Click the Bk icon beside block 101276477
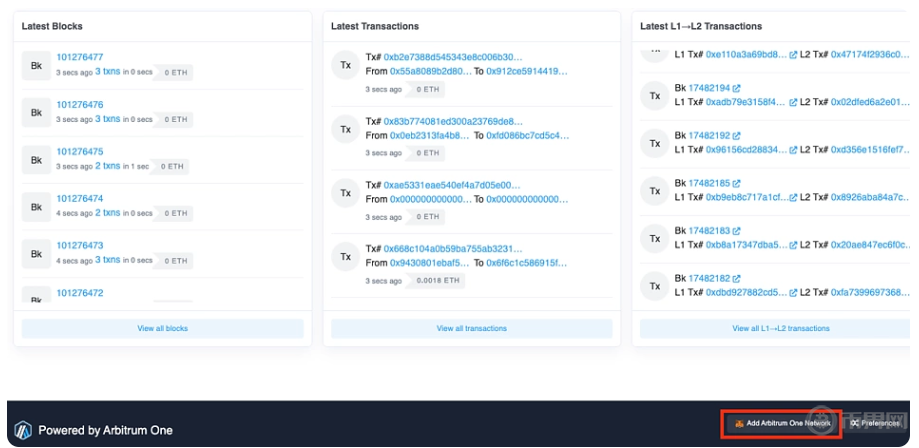 point(36,65)
